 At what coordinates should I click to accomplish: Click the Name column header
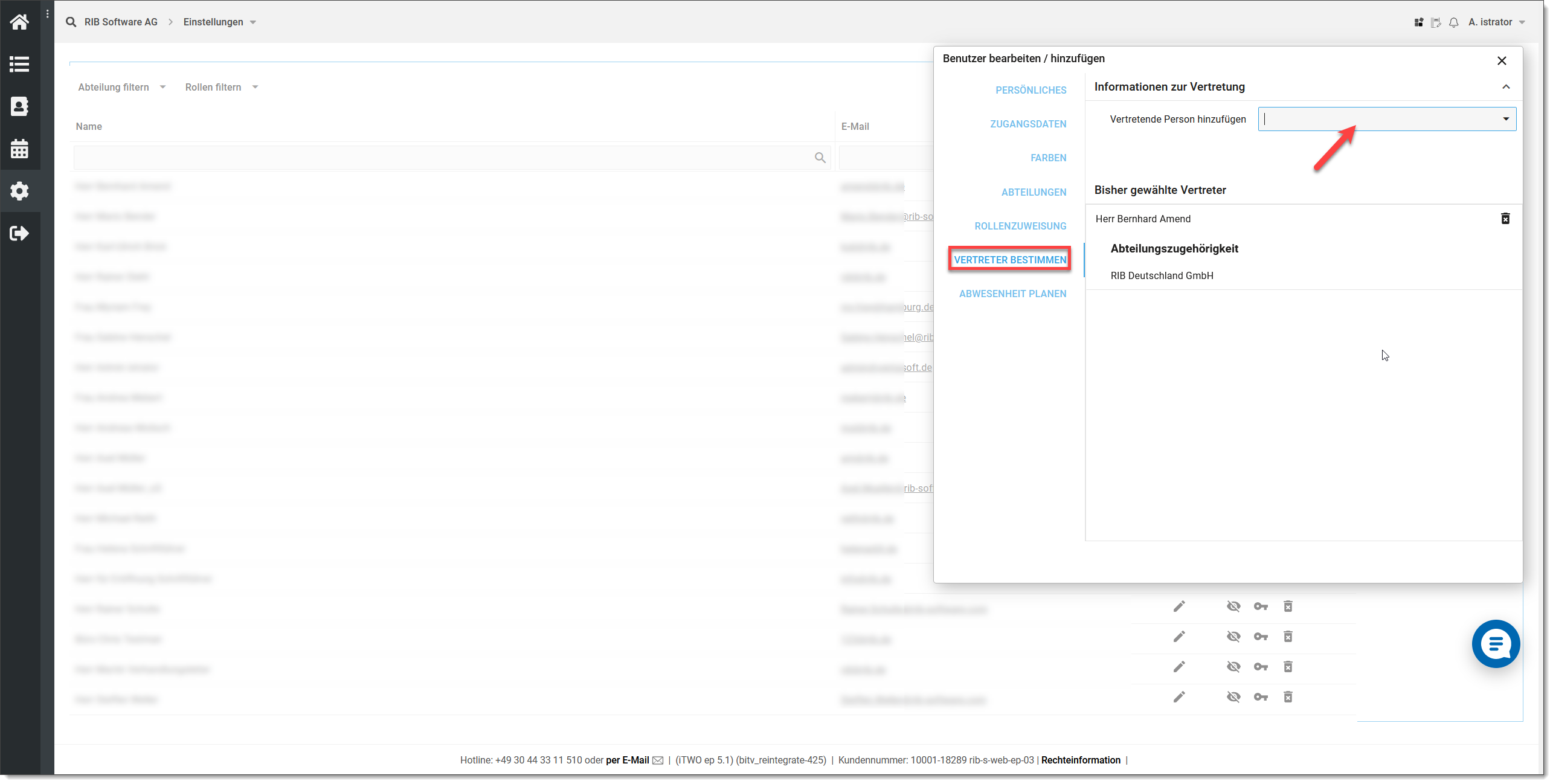(x=89, y=126)
